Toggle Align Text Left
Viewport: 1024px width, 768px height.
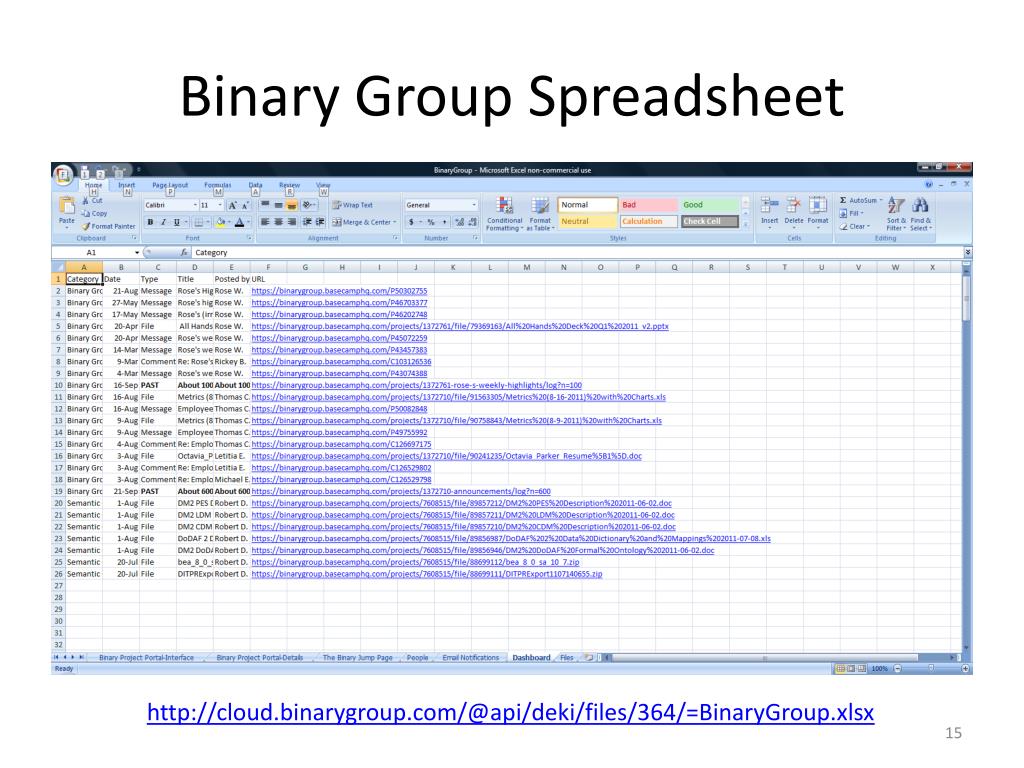point(265,222)
